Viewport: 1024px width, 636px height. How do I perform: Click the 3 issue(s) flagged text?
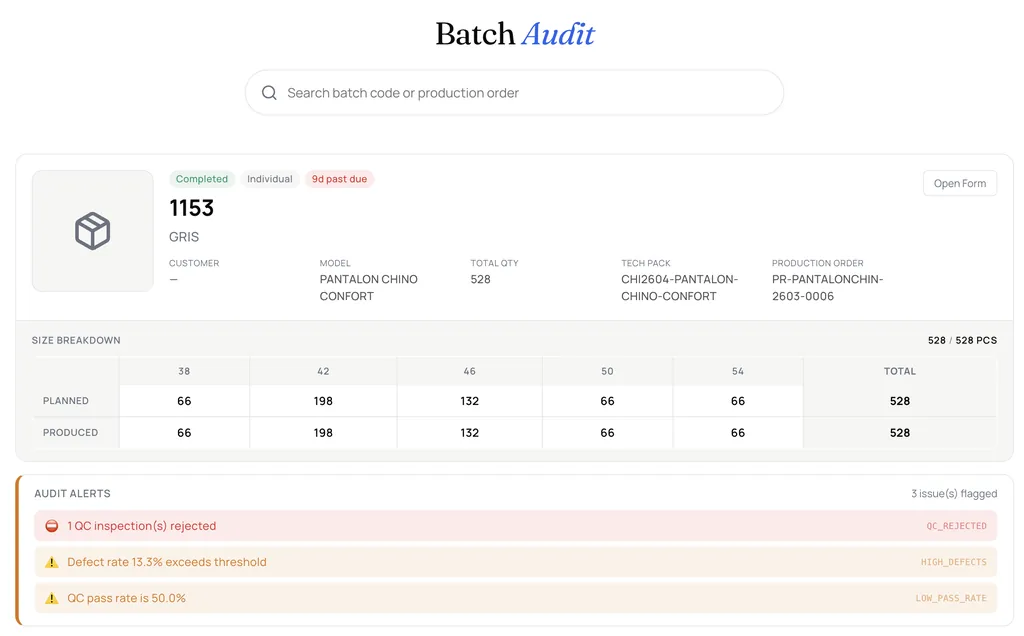pyautogui.click(x=954, y=494)
